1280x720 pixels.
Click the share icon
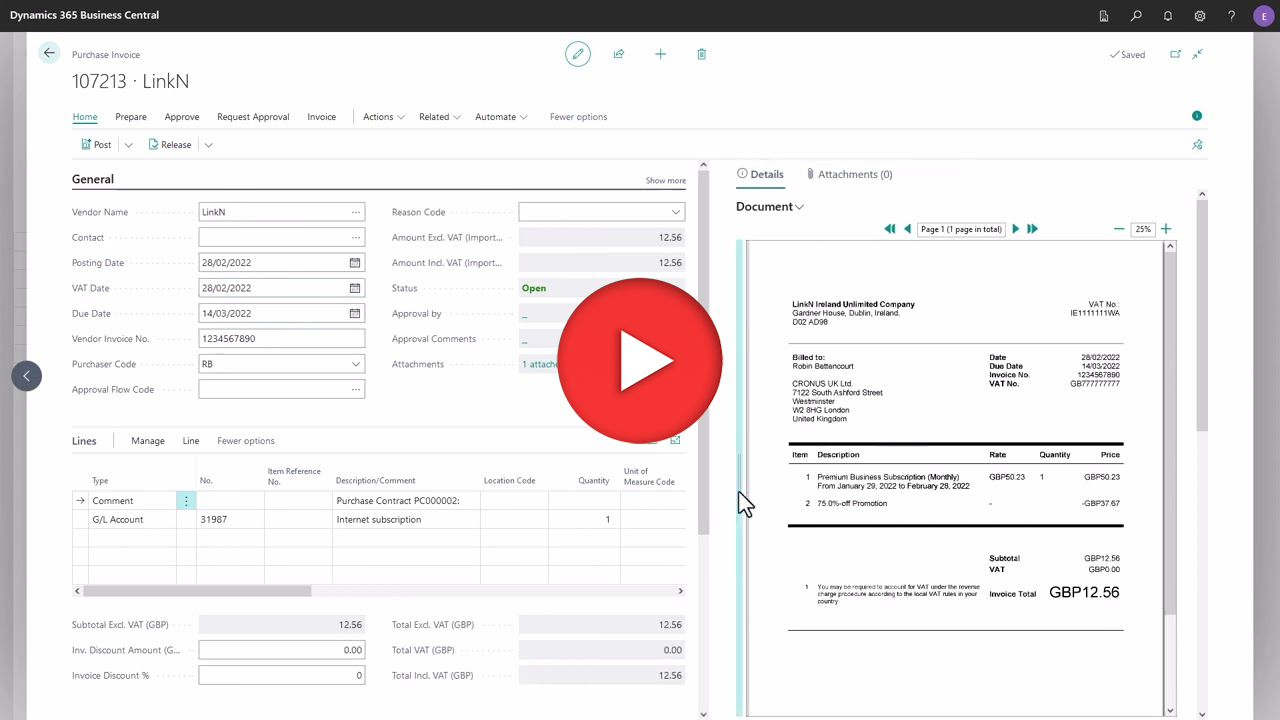pyautogui.click(x=619, y=54)
